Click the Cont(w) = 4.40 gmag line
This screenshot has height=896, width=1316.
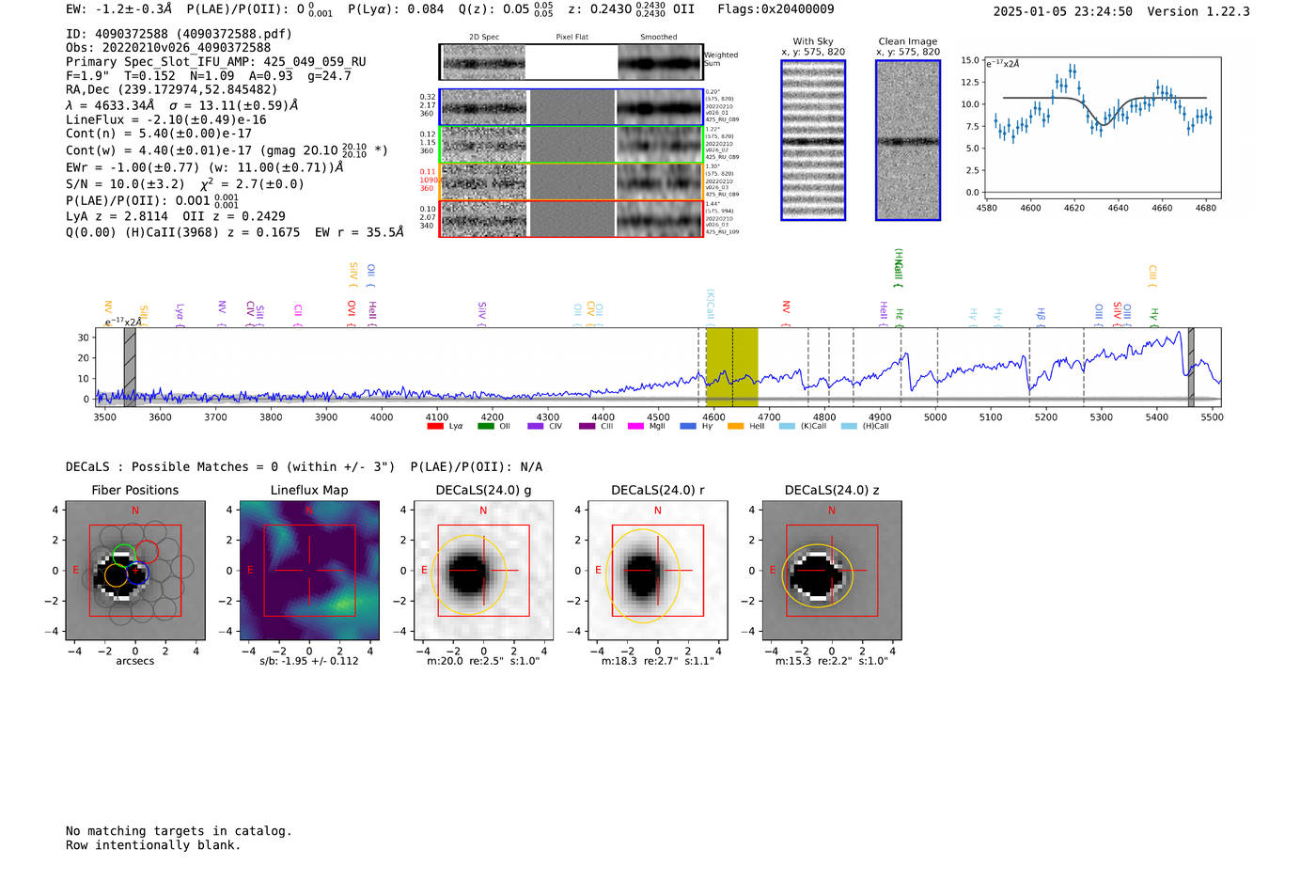point(227,150)
